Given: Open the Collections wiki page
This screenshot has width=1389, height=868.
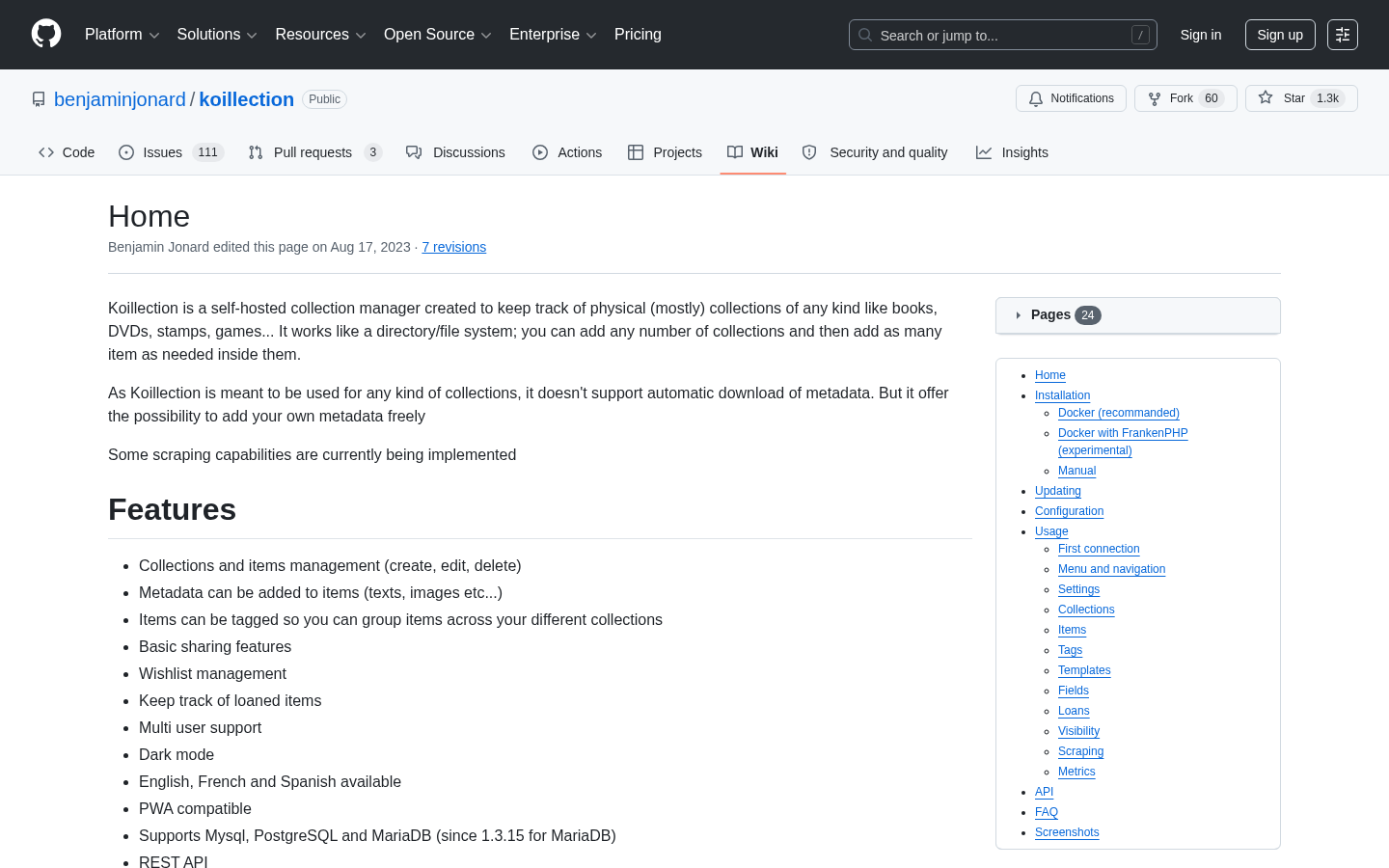Looking at the screenshot, I should point(1086,610).
